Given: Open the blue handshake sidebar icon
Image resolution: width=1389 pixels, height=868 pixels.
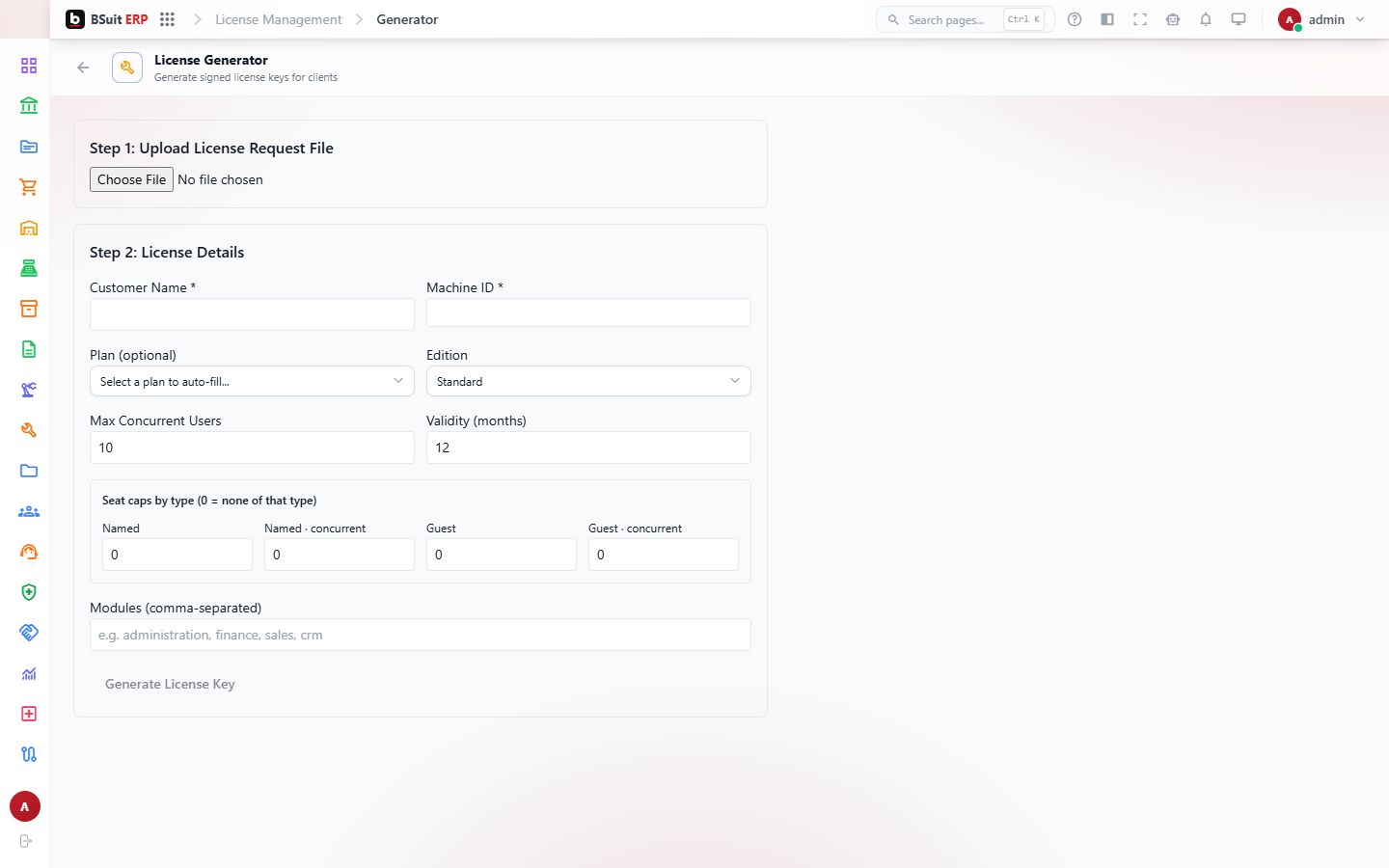Looking at the screenshot, I should point(29,633).
